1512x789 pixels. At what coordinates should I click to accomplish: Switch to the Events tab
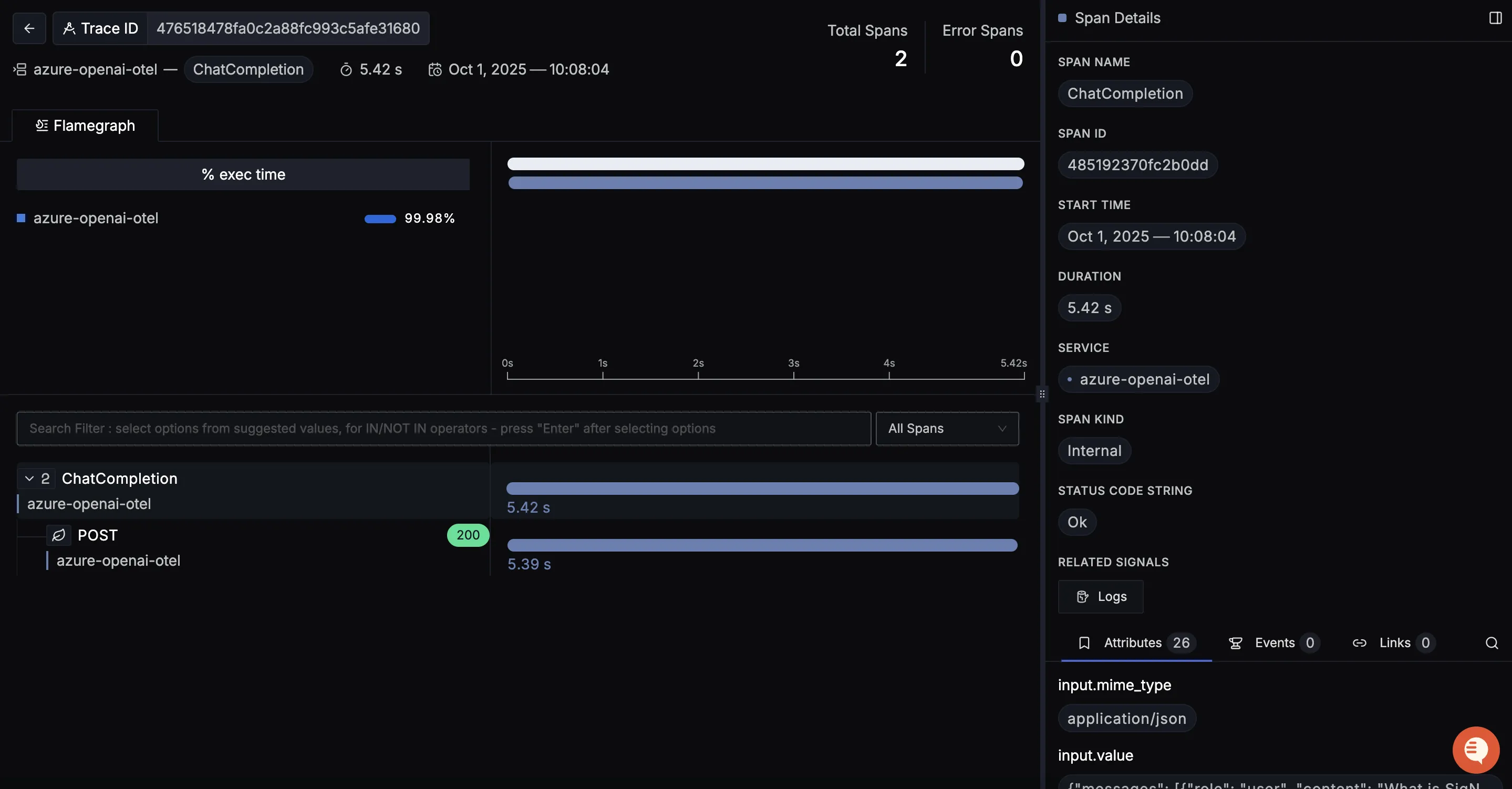click(x=1273, y=643)
